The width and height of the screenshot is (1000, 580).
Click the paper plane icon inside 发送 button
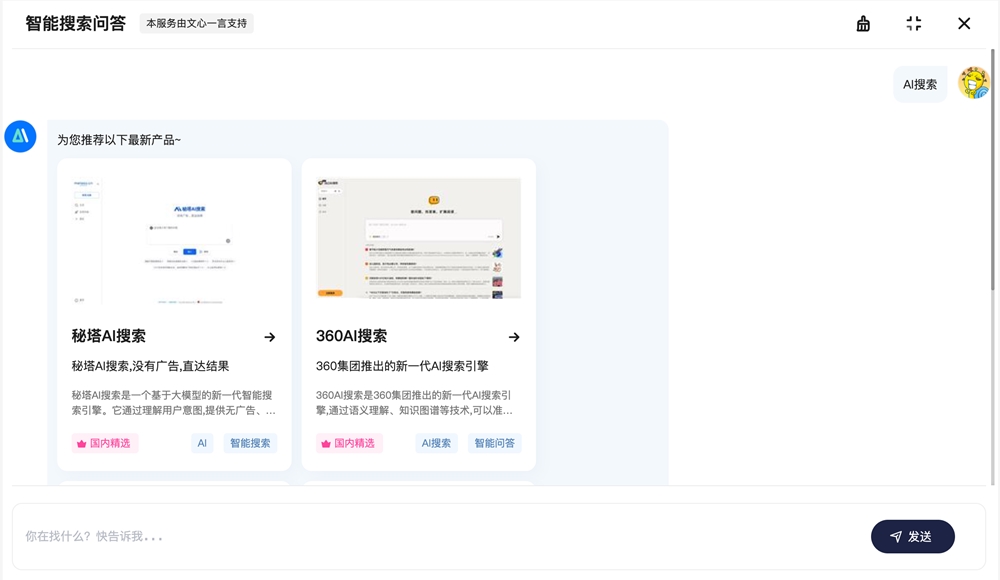coord(896,537)
